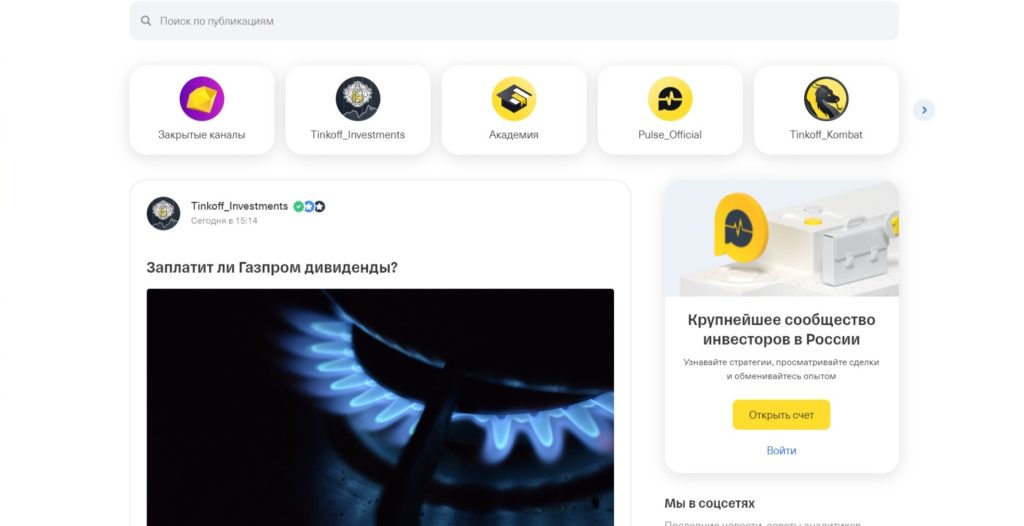The height and width of the screenshot is (526, 1024).
Task: Select the Tinkoff_Investments channel crest icon
Action: click(x=358, y=99)
